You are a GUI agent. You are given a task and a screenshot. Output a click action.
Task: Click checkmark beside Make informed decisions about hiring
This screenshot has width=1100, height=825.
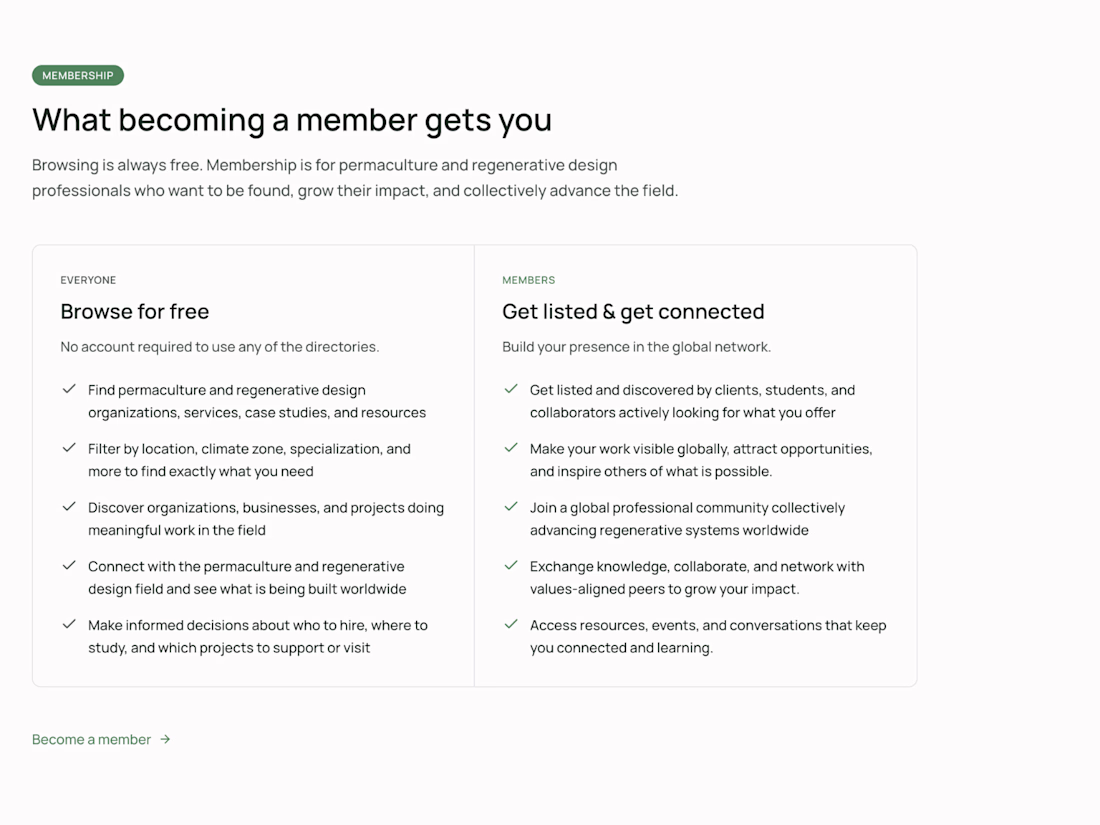pyautogui.click(x=69, y=624)
